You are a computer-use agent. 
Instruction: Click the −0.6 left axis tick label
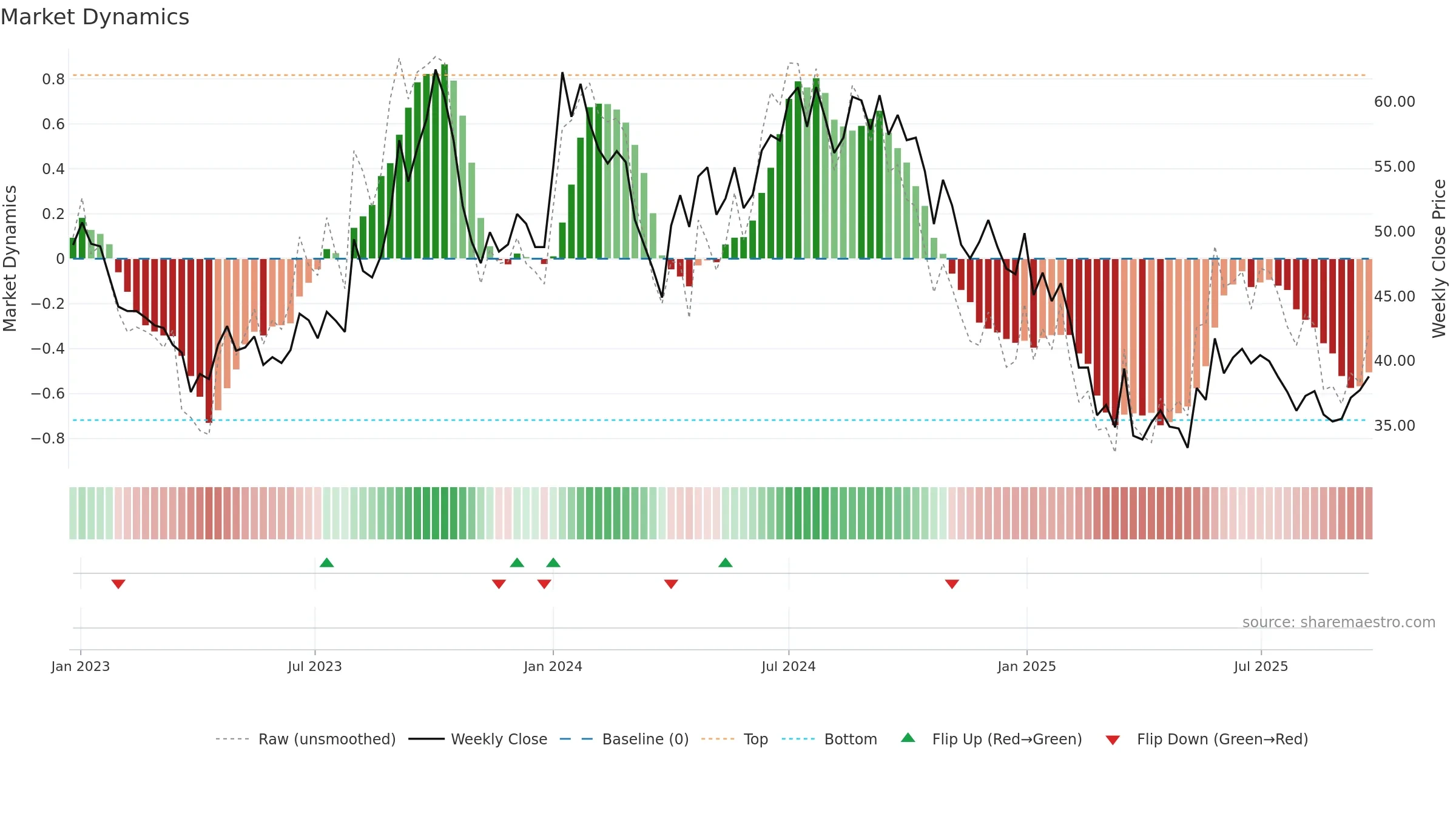(48, 394)
